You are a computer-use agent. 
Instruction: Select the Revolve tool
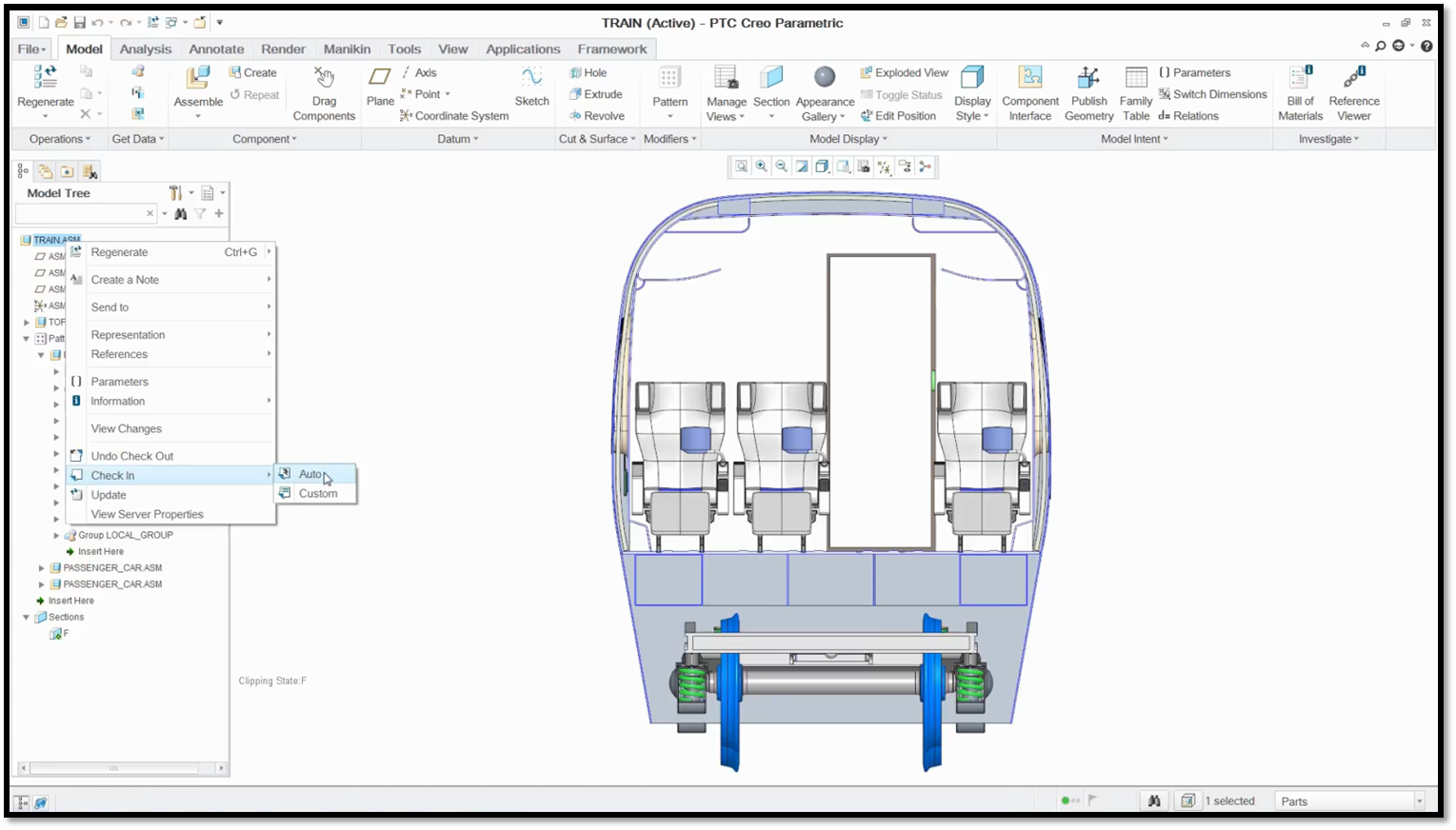point(597,116)
